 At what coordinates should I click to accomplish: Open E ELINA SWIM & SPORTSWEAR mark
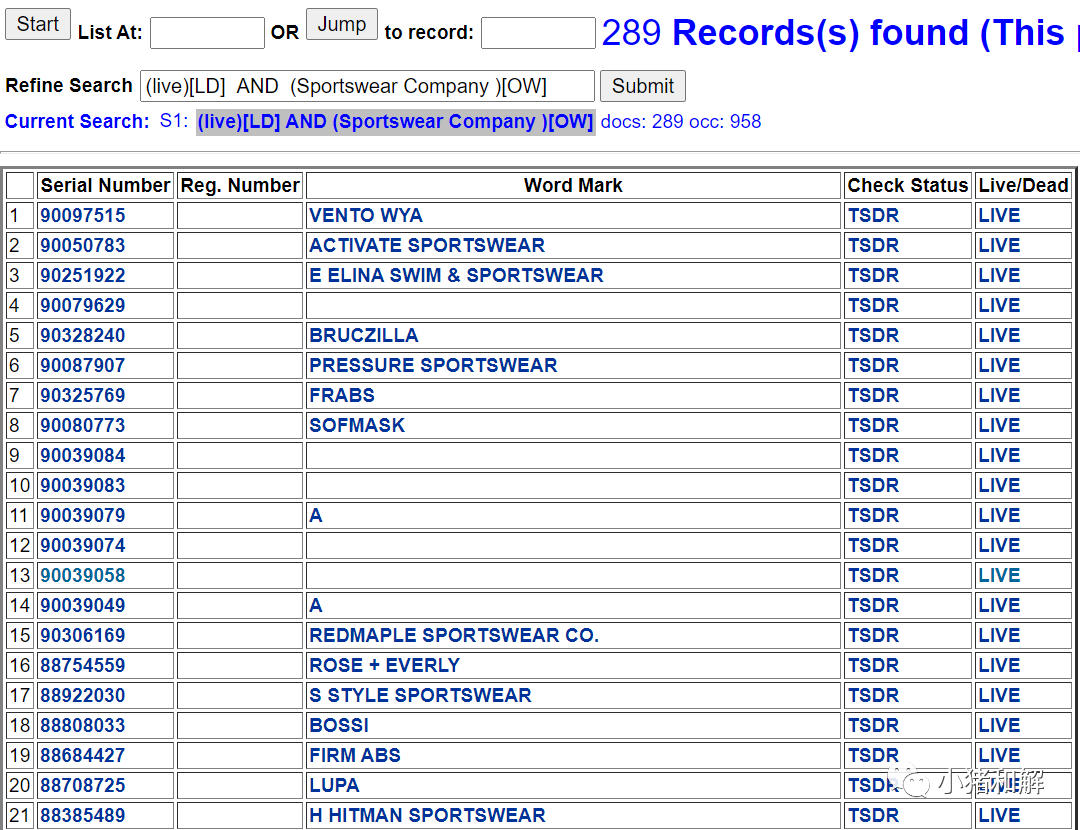[456, 276]
